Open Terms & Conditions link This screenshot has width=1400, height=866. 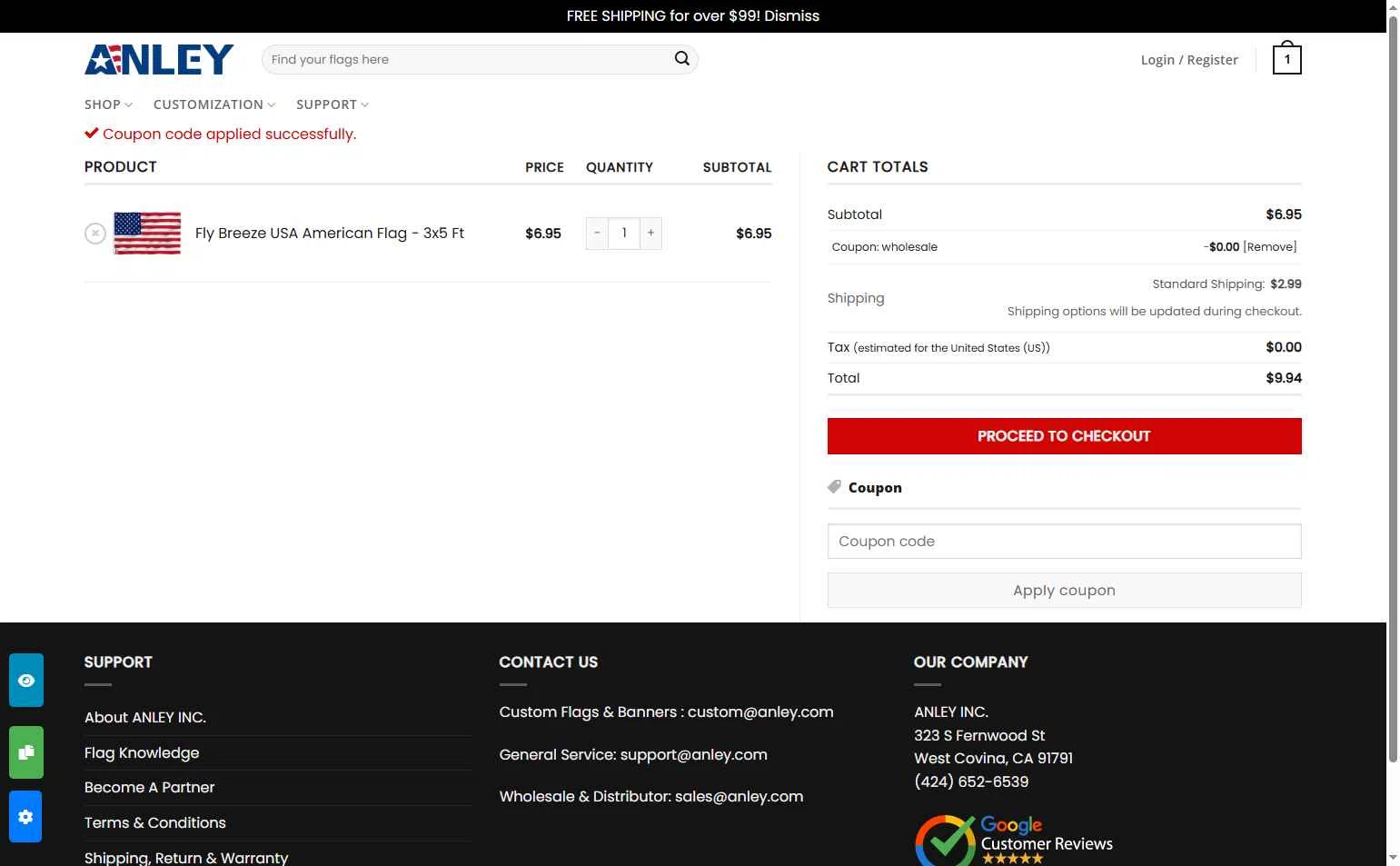[x=155, y=823]
